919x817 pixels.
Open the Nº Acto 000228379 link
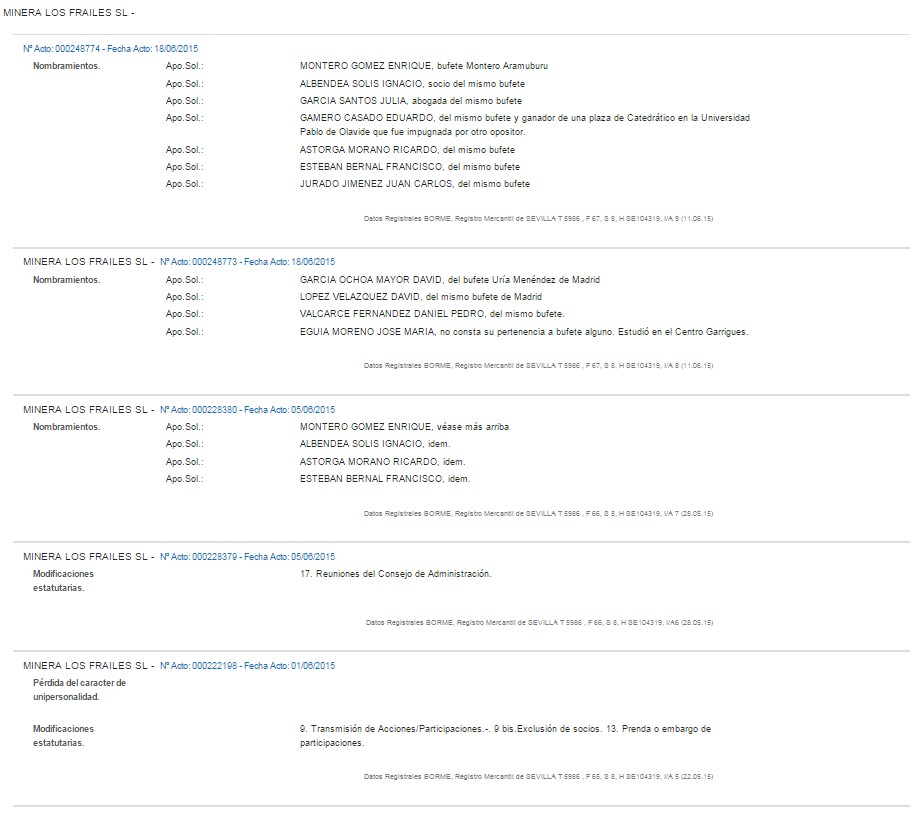(247, 557)
